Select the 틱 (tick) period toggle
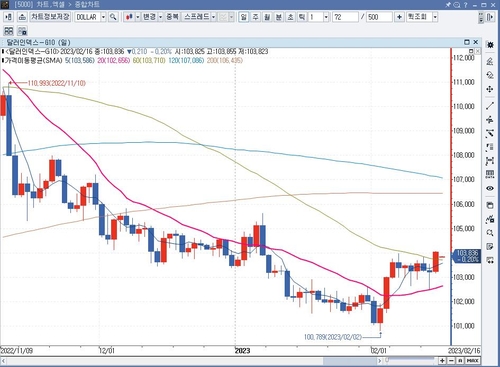The width and height of the screenshot is (500, 367). pos(302,17)
